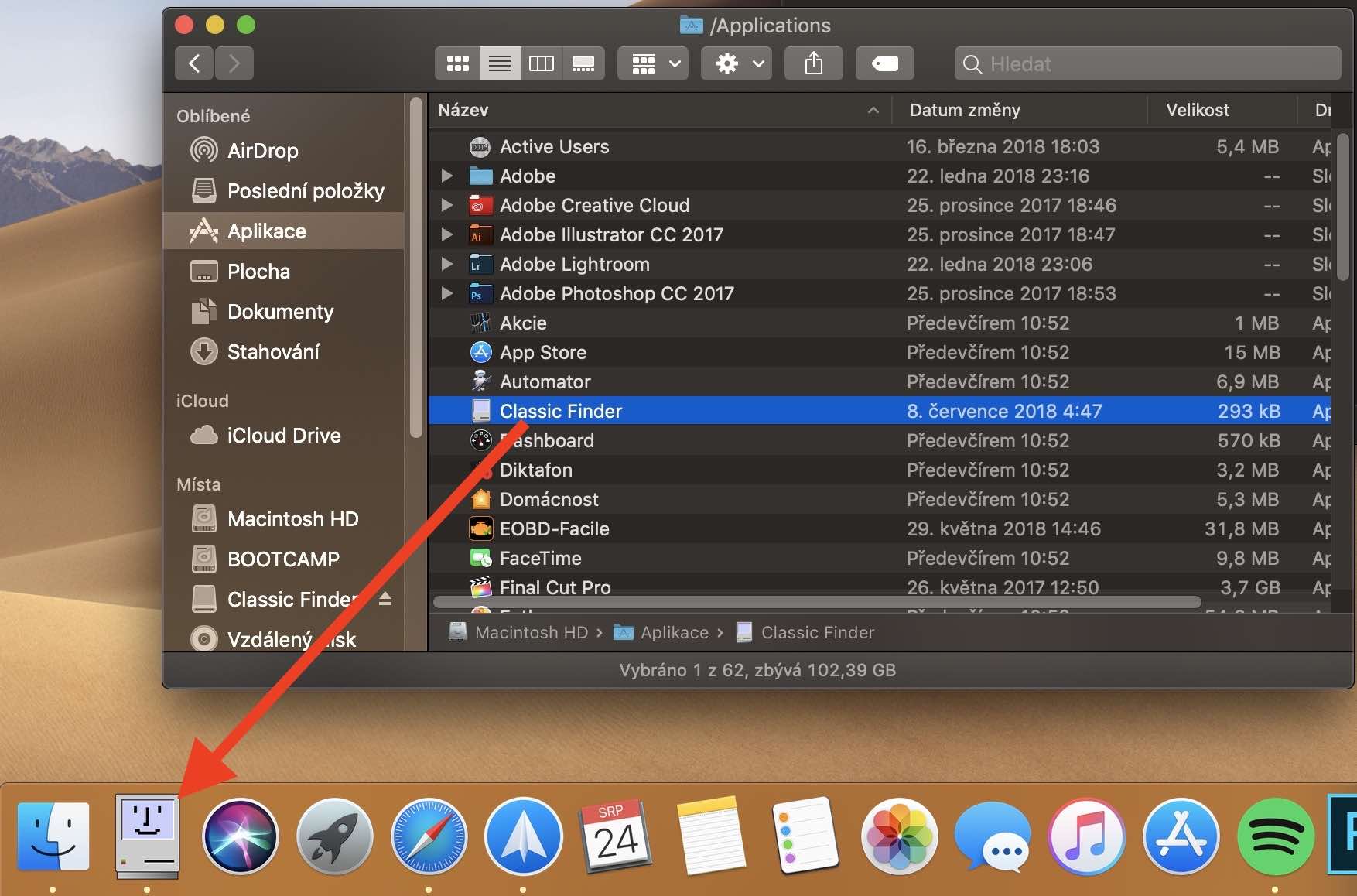Go back with the back arrow
Image resolution: width=1357 pixels, height=896 pixels.
(x=194, y=63)
